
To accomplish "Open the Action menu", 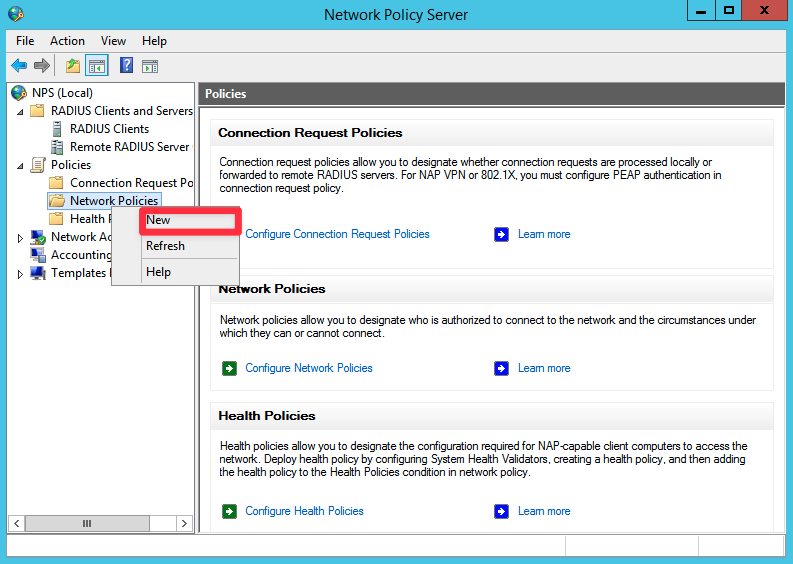I will (x=67, y=41).
